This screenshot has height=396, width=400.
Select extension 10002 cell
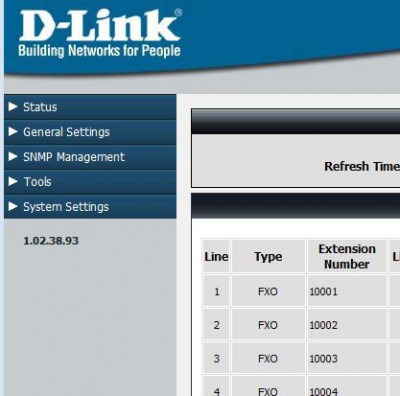tap(347, 325)
